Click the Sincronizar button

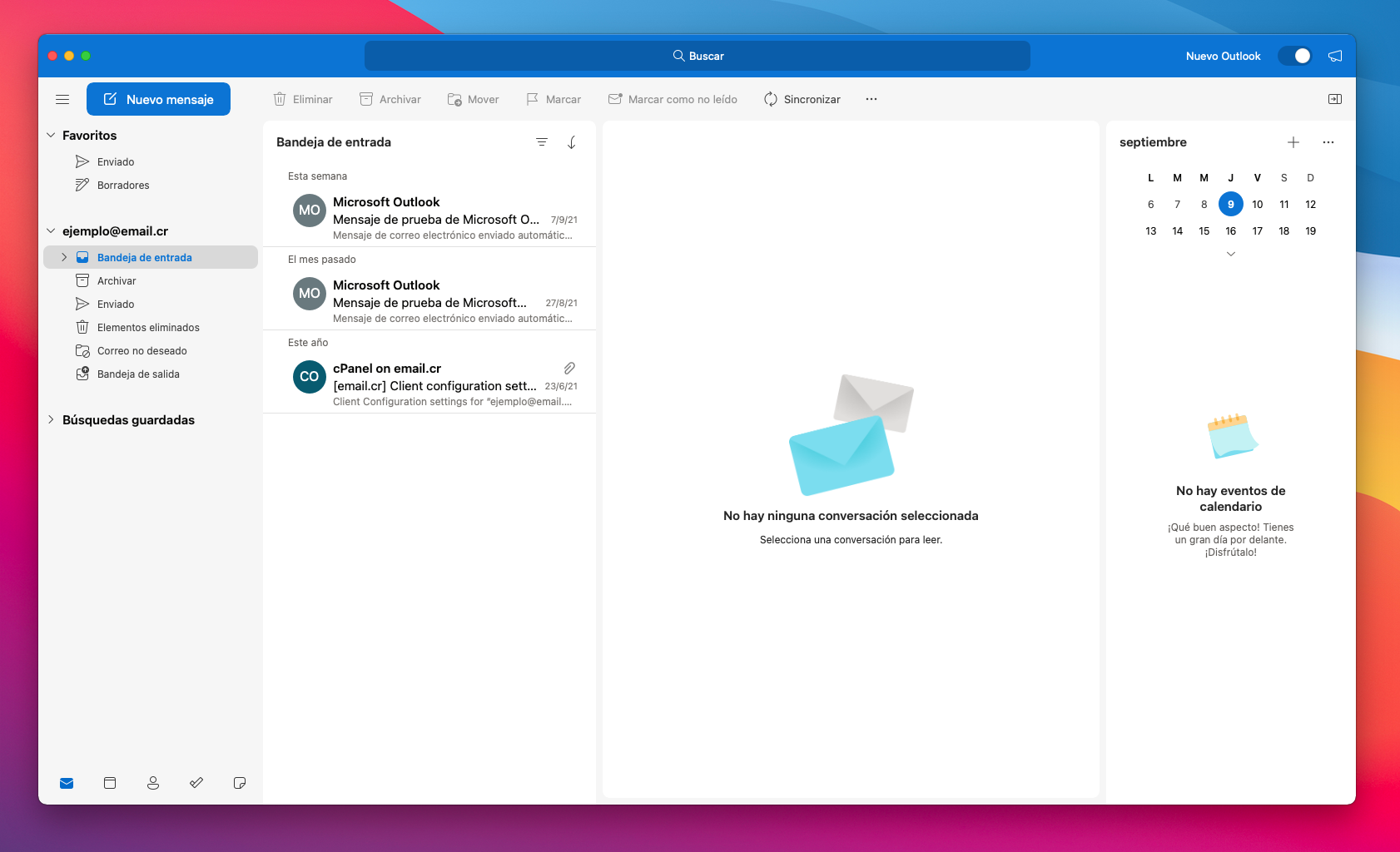802,99
